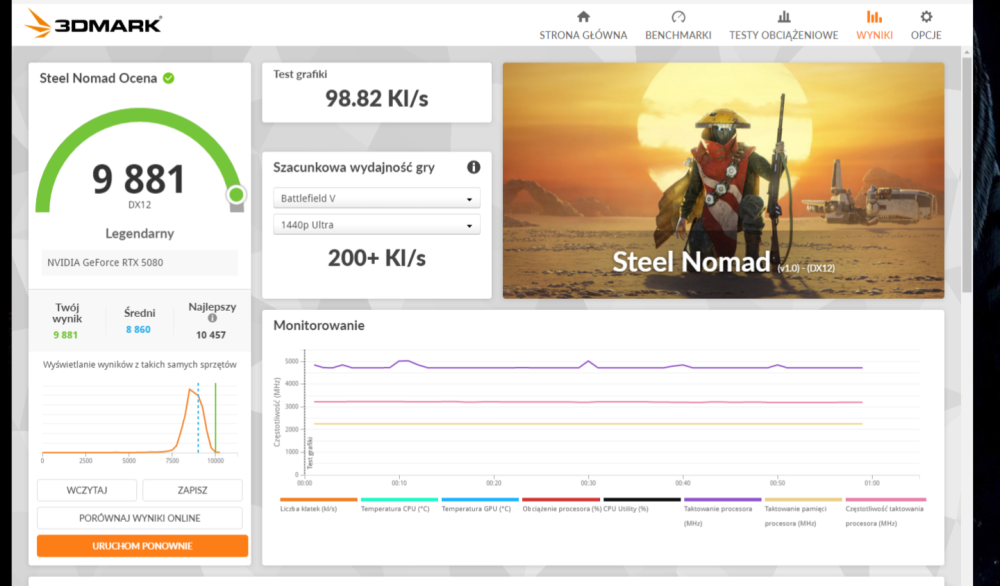The image size is (1000, 586).
Task: Toggle Taktowanie procesora purple legend swatch
Action: point(723,499)
